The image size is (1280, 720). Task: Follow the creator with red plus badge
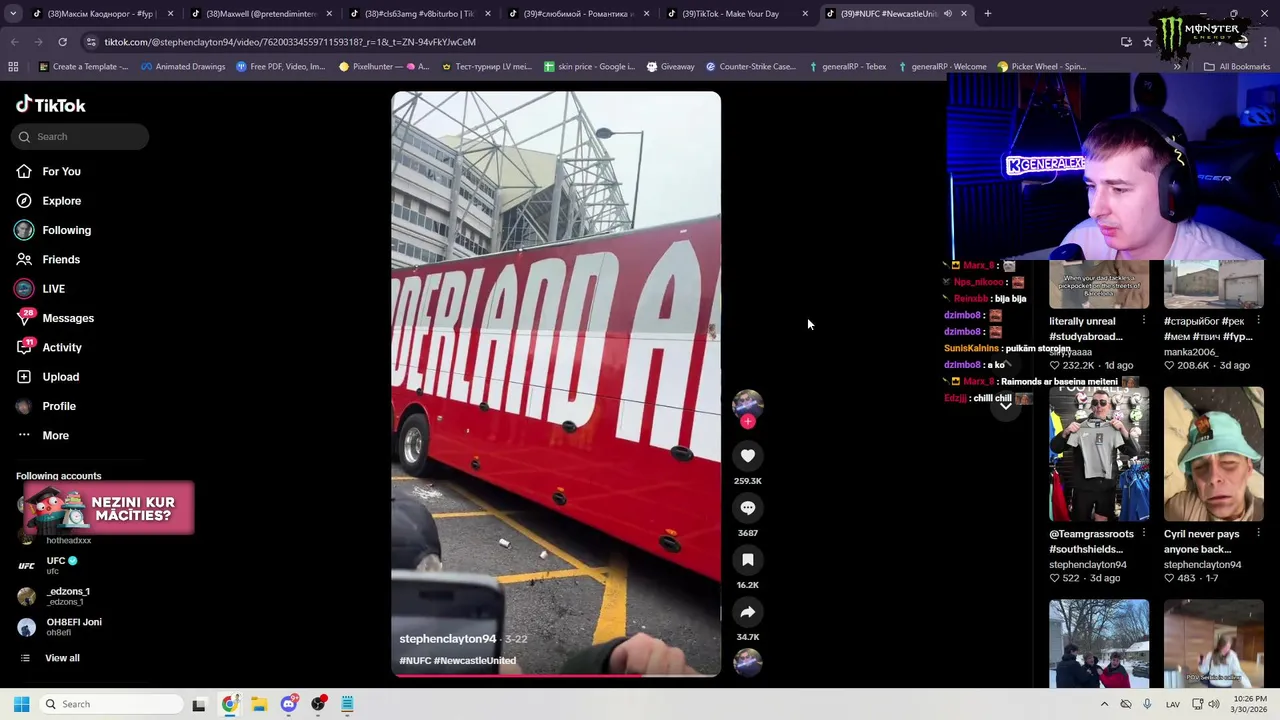coord(747,421)
